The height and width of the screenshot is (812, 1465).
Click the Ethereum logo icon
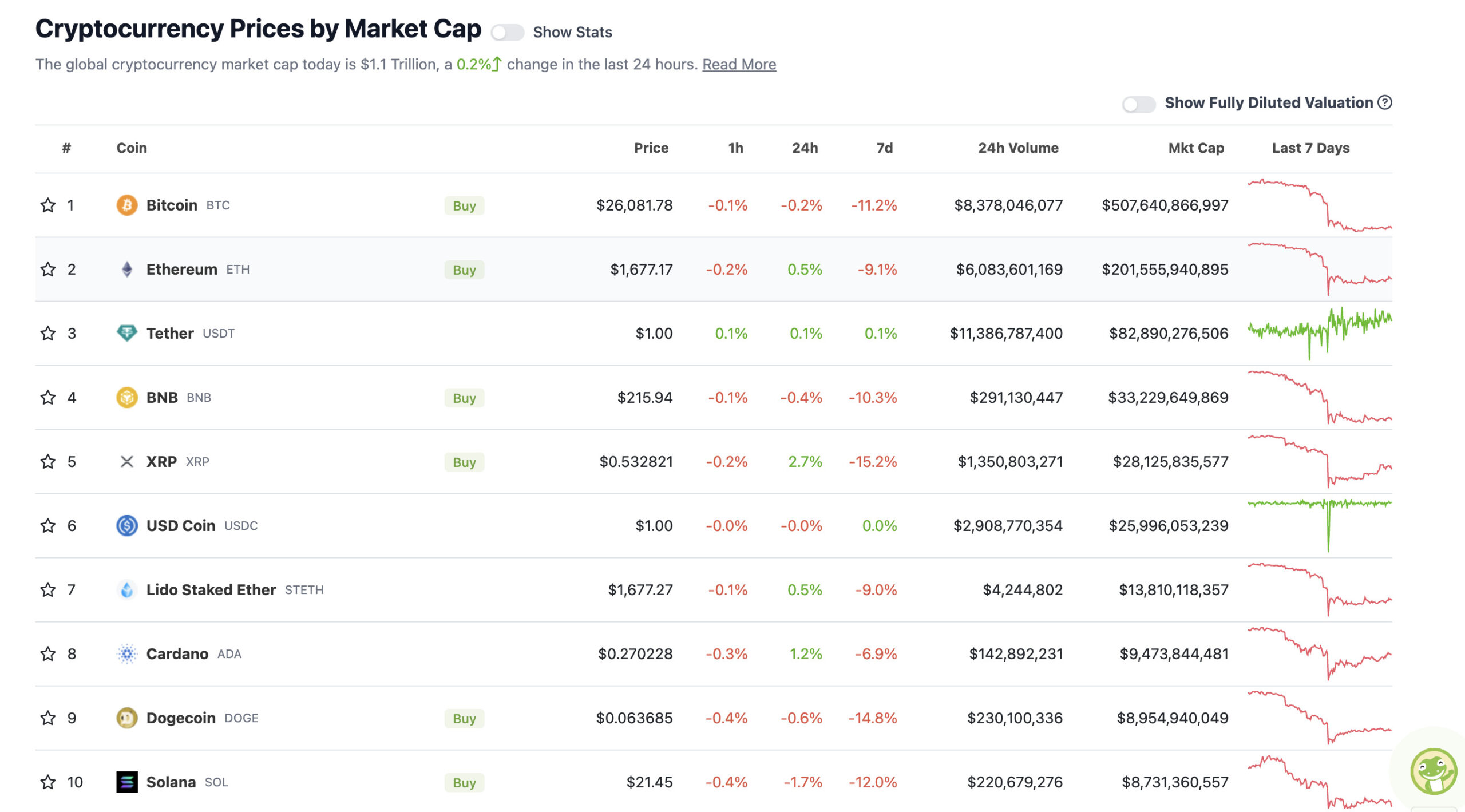pyautogui.click(x=127, y=269)
